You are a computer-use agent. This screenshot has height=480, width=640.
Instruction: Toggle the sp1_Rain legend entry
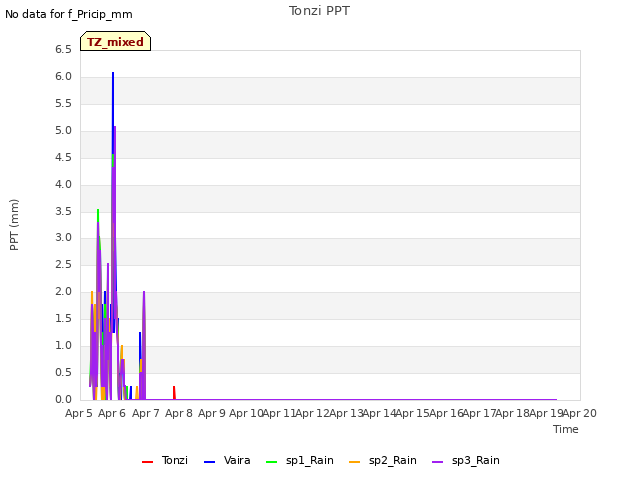[300, 460]
